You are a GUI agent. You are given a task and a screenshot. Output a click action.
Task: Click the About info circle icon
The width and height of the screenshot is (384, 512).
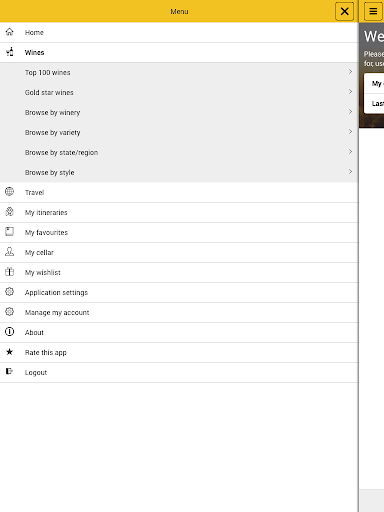9,332
